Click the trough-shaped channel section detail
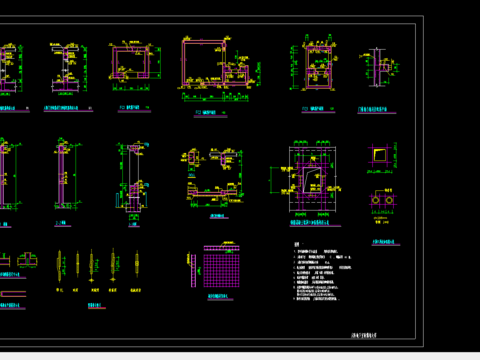The height and width of the screenshot is (360, 480). pos(212,177)
